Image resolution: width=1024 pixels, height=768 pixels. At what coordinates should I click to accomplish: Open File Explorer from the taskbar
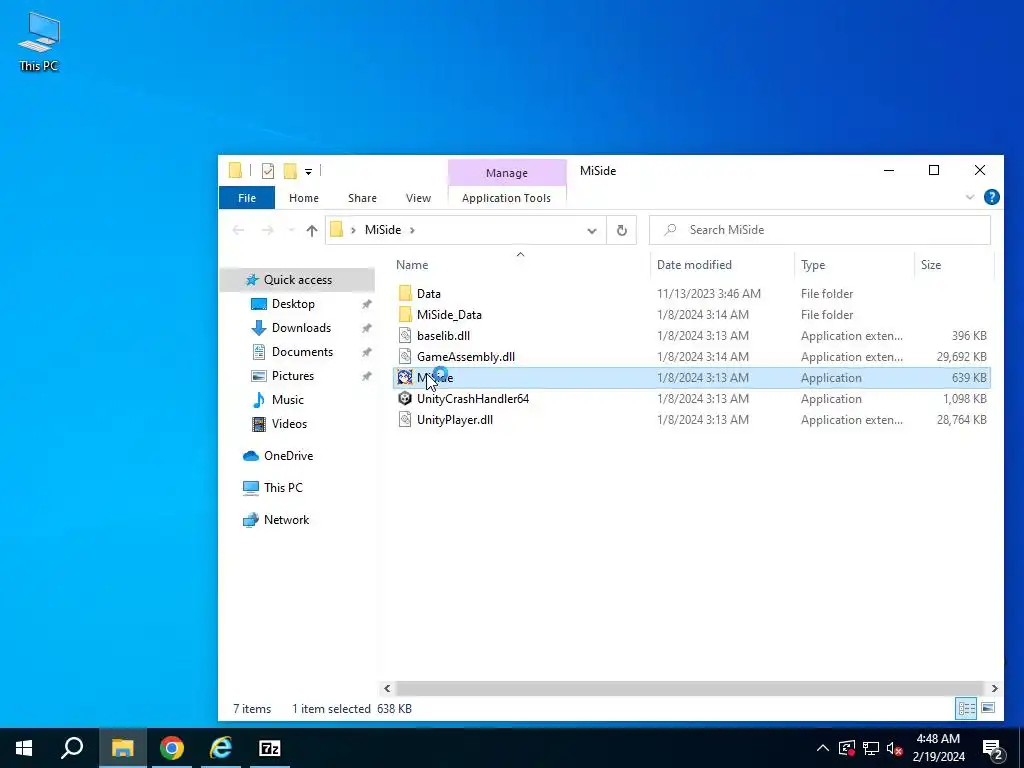tap(122, 748)
